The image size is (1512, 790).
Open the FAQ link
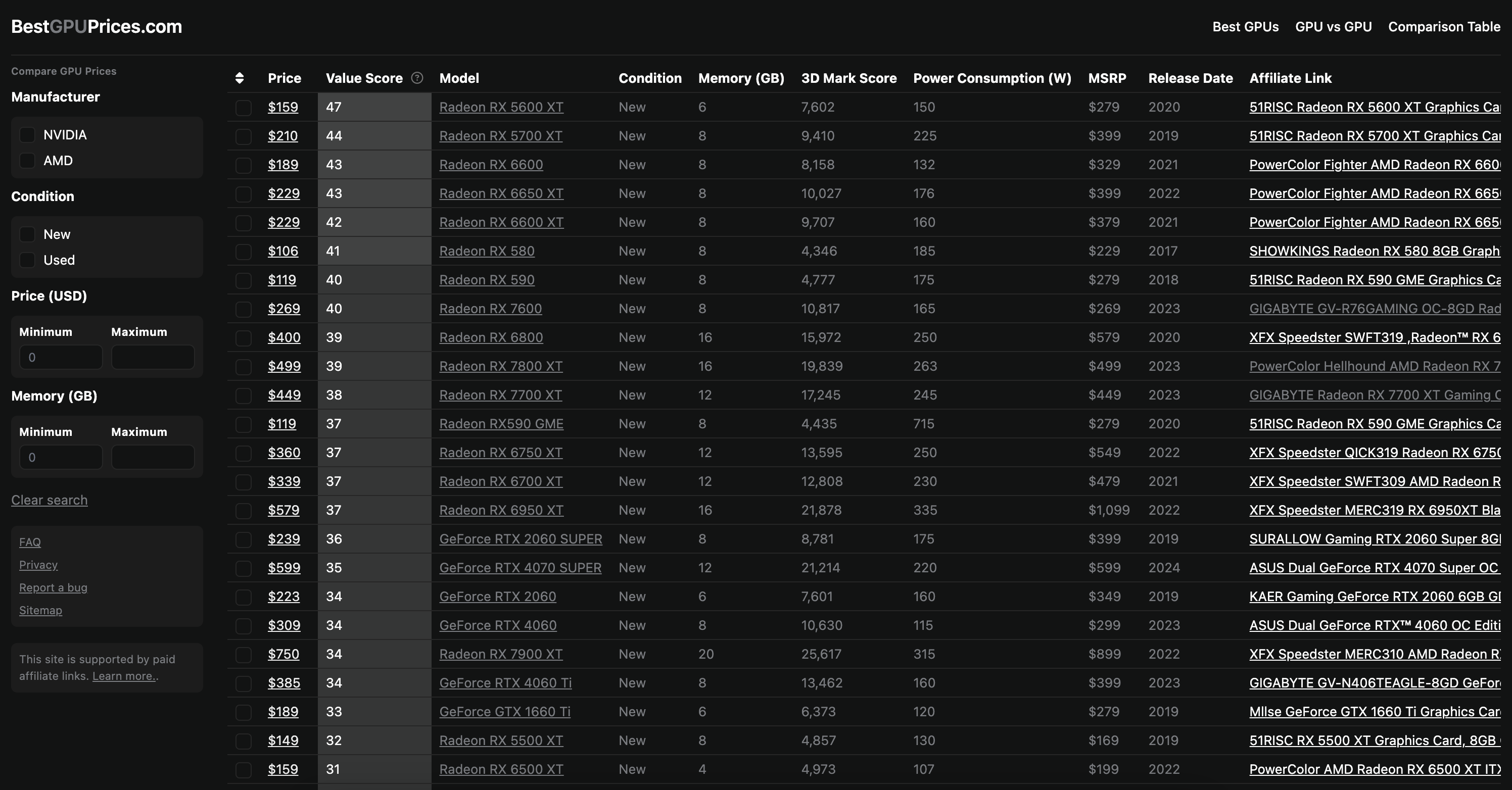click(30, 542)
